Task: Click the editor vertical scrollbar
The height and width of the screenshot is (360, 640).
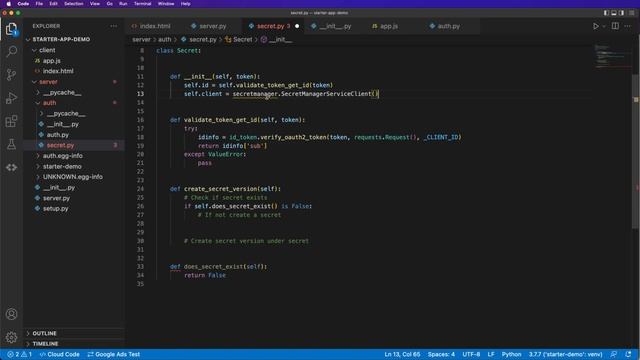Action: coord(636,151)
